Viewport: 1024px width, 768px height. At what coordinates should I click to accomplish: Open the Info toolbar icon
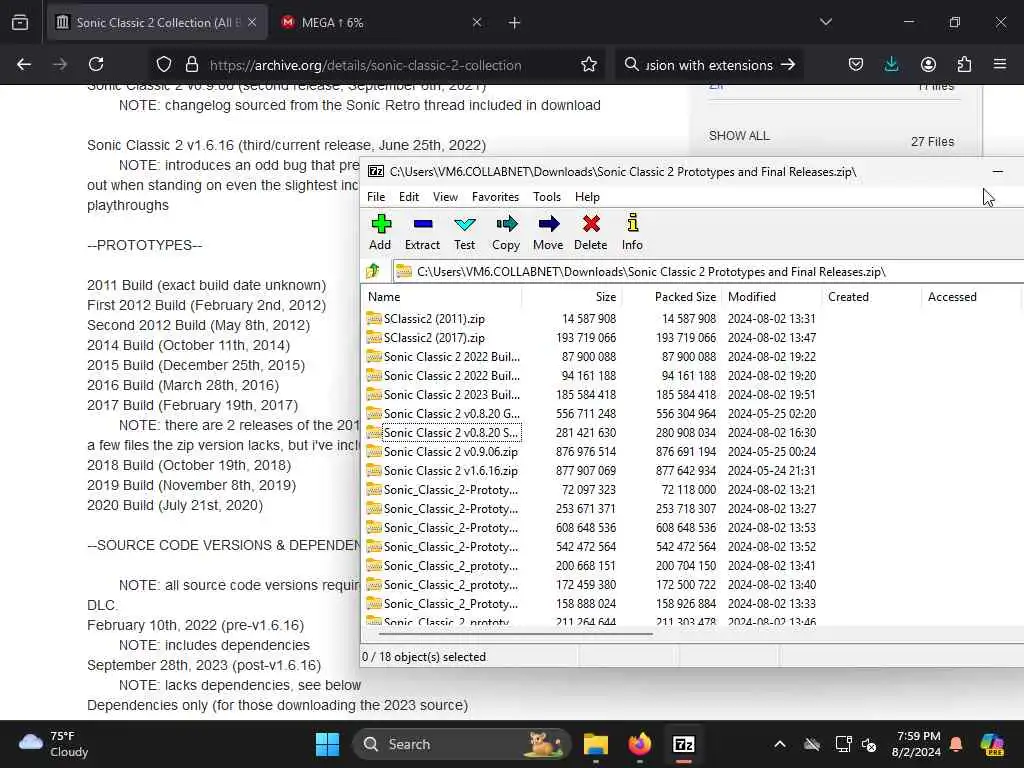(632, 232)
